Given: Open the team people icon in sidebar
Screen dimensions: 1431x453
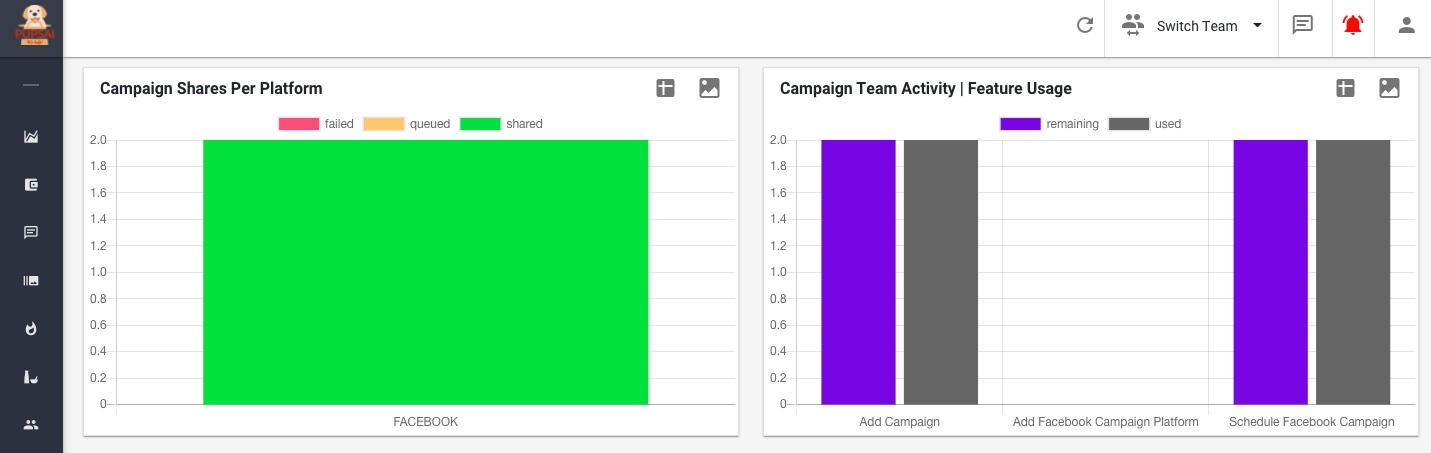Looking at the screenshot, I should [x=31, y=424].
